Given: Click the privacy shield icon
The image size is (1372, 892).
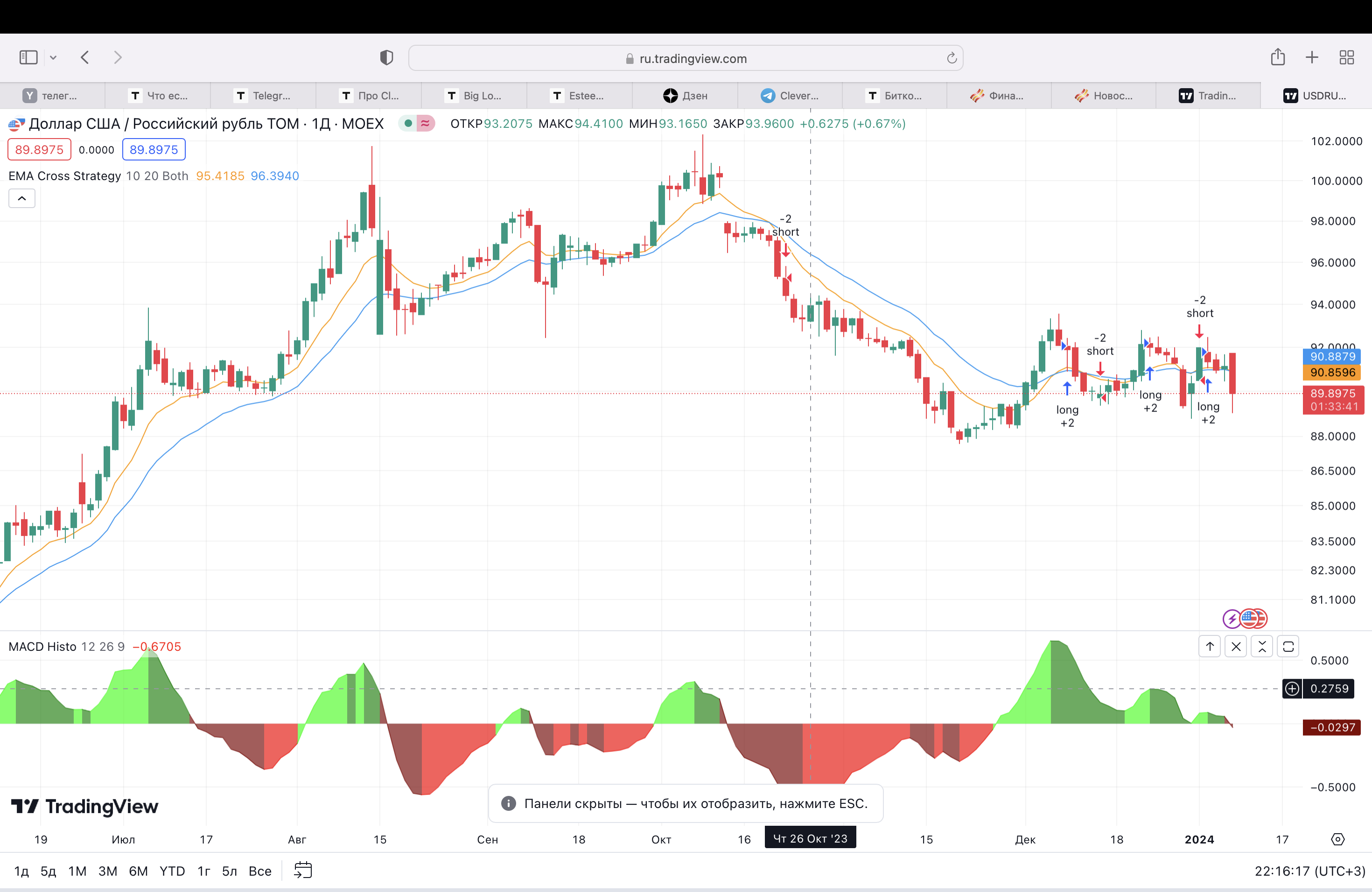Looking at the screenshot, I should 386,57.
